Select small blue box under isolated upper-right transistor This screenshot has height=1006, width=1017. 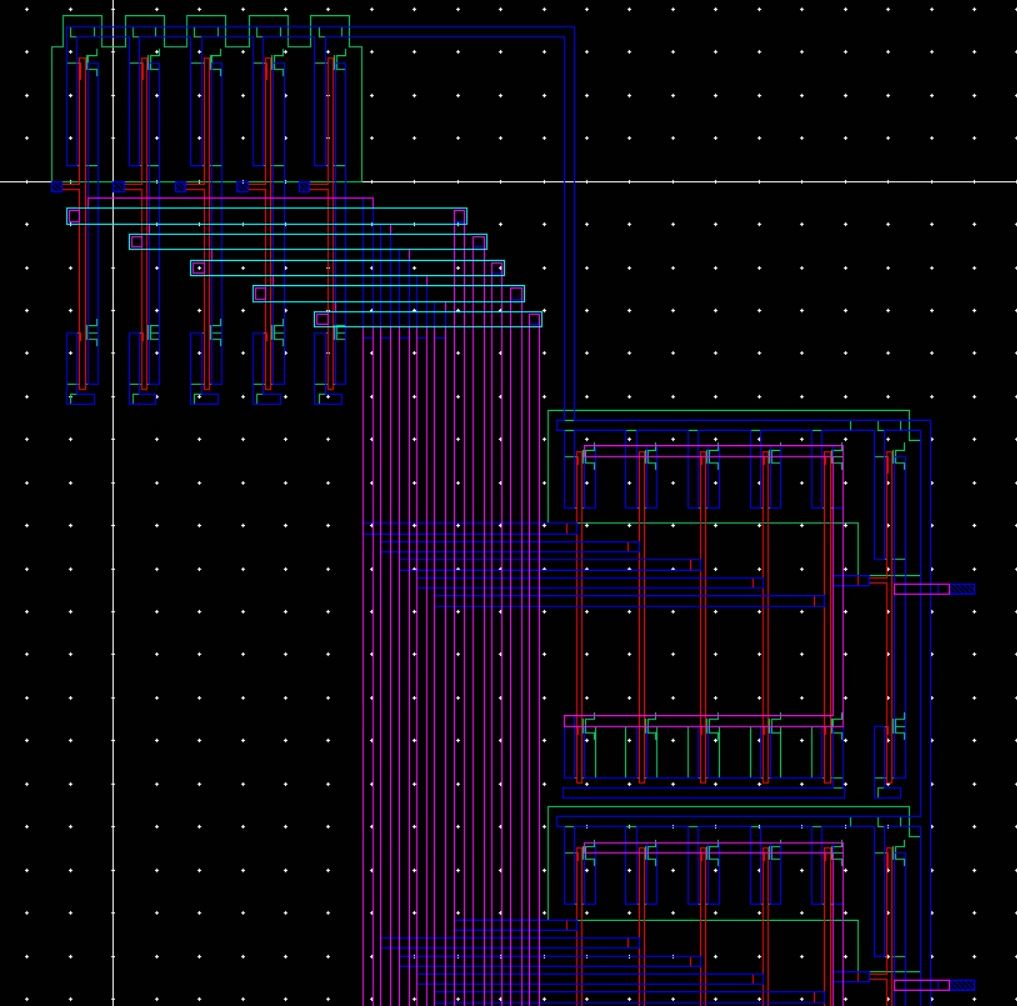888,793
